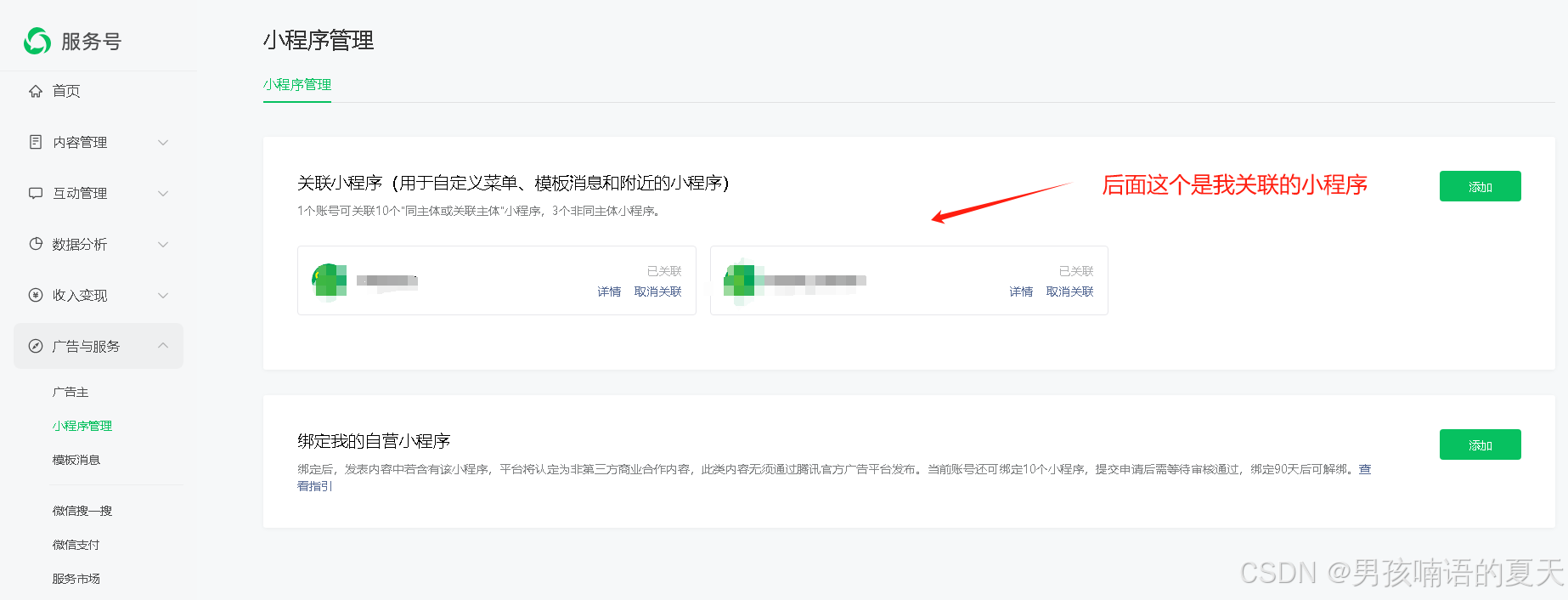Open 详情 of the first linked mini program
This screenshot has height=600, width=1568.
click(x=609, y=292)
